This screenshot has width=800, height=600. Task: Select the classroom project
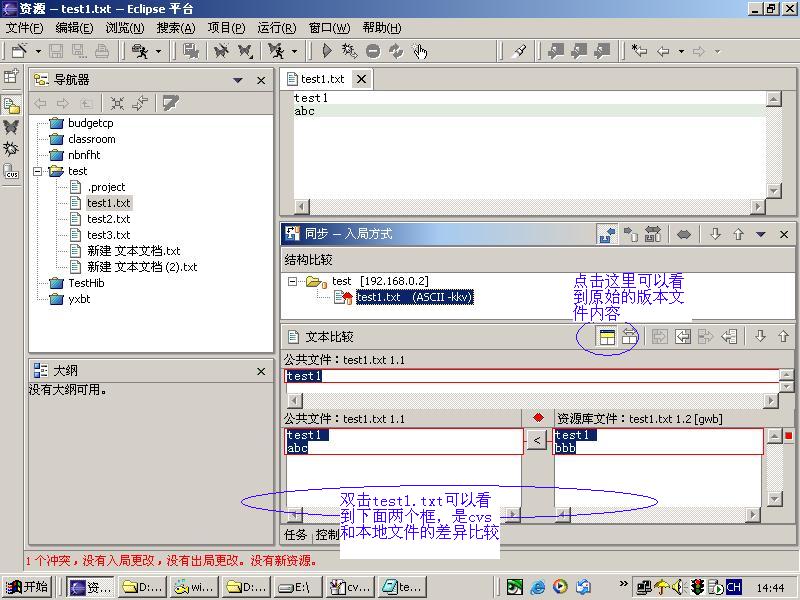point(92,139)
